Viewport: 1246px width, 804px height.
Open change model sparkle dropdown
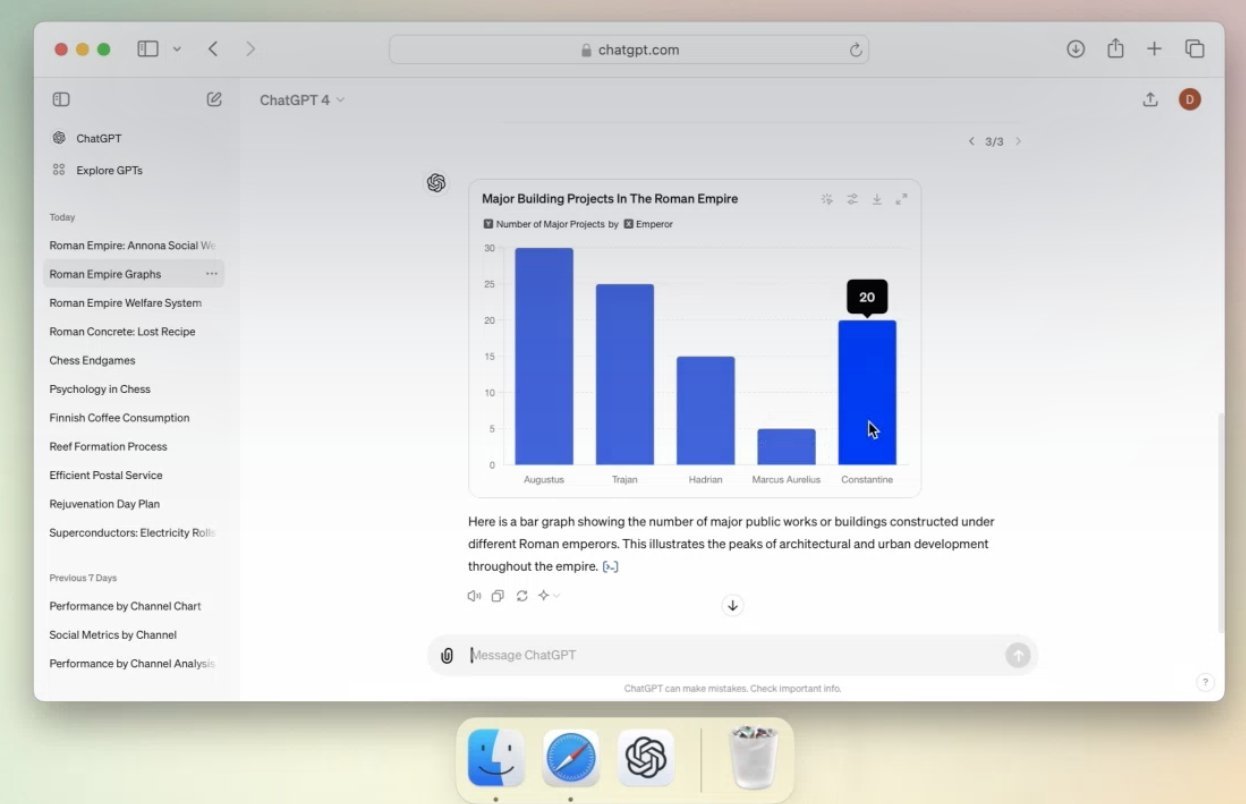coord(549,596)
